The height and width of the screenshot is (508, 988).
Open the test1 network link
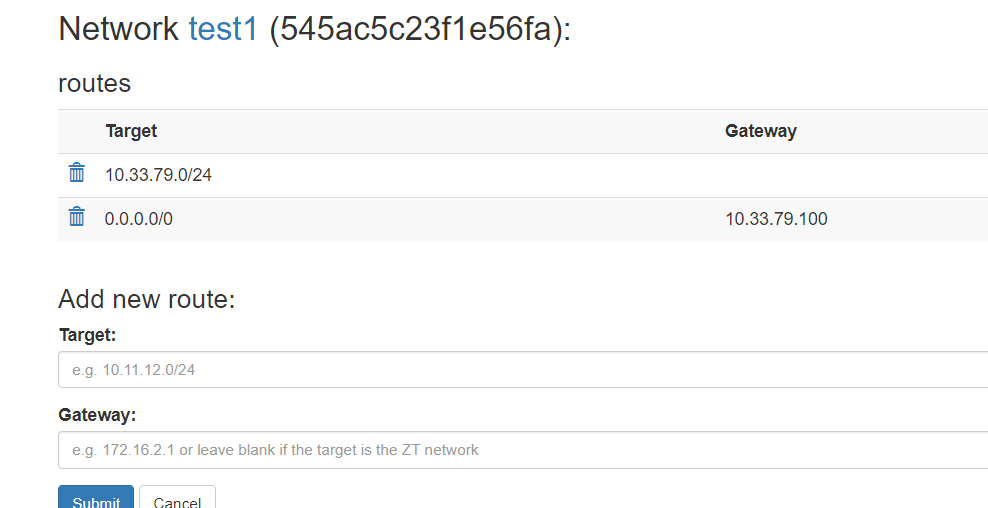[x=223, y=29]
